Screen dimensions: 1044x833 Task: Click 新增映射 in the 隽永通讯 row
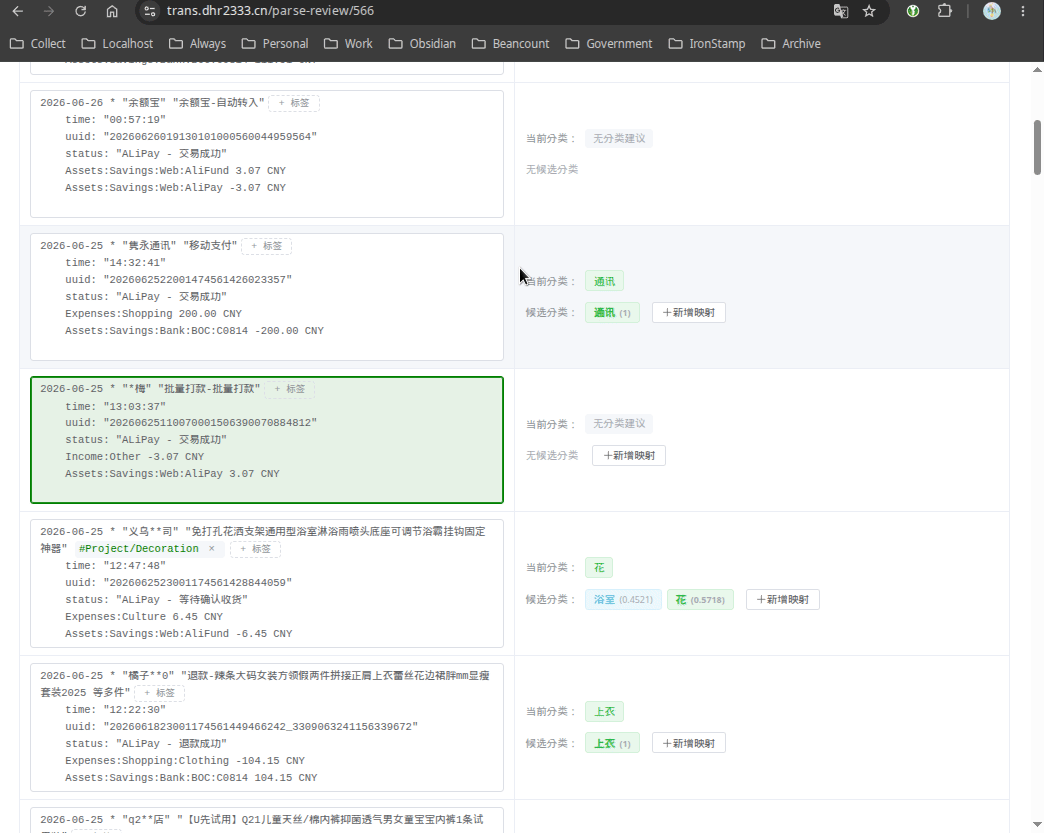click(x=689, y=313)
